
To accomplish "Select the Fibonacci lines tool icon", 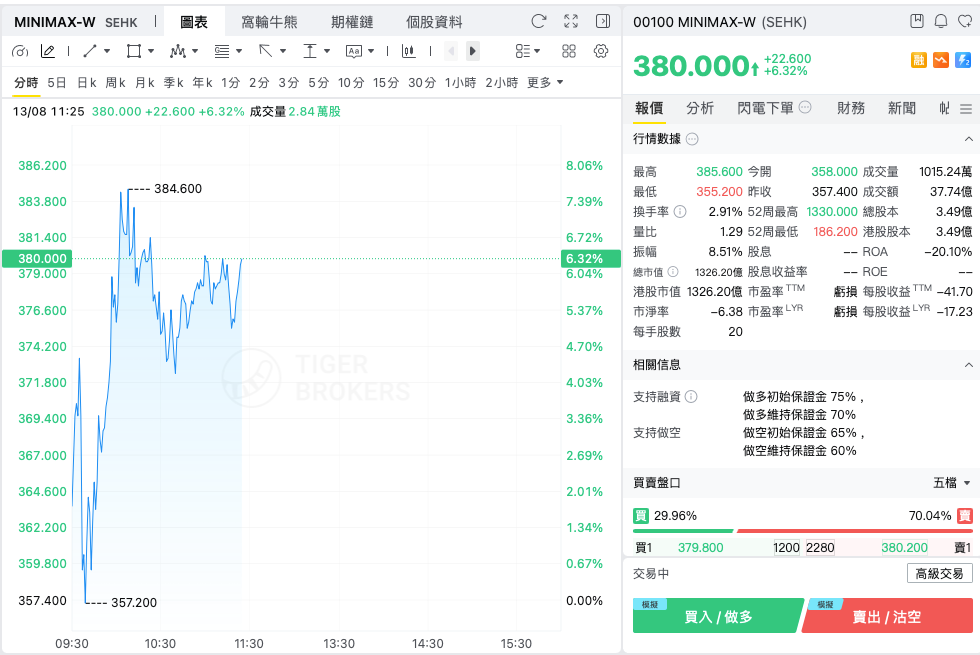I will (222, 51).
